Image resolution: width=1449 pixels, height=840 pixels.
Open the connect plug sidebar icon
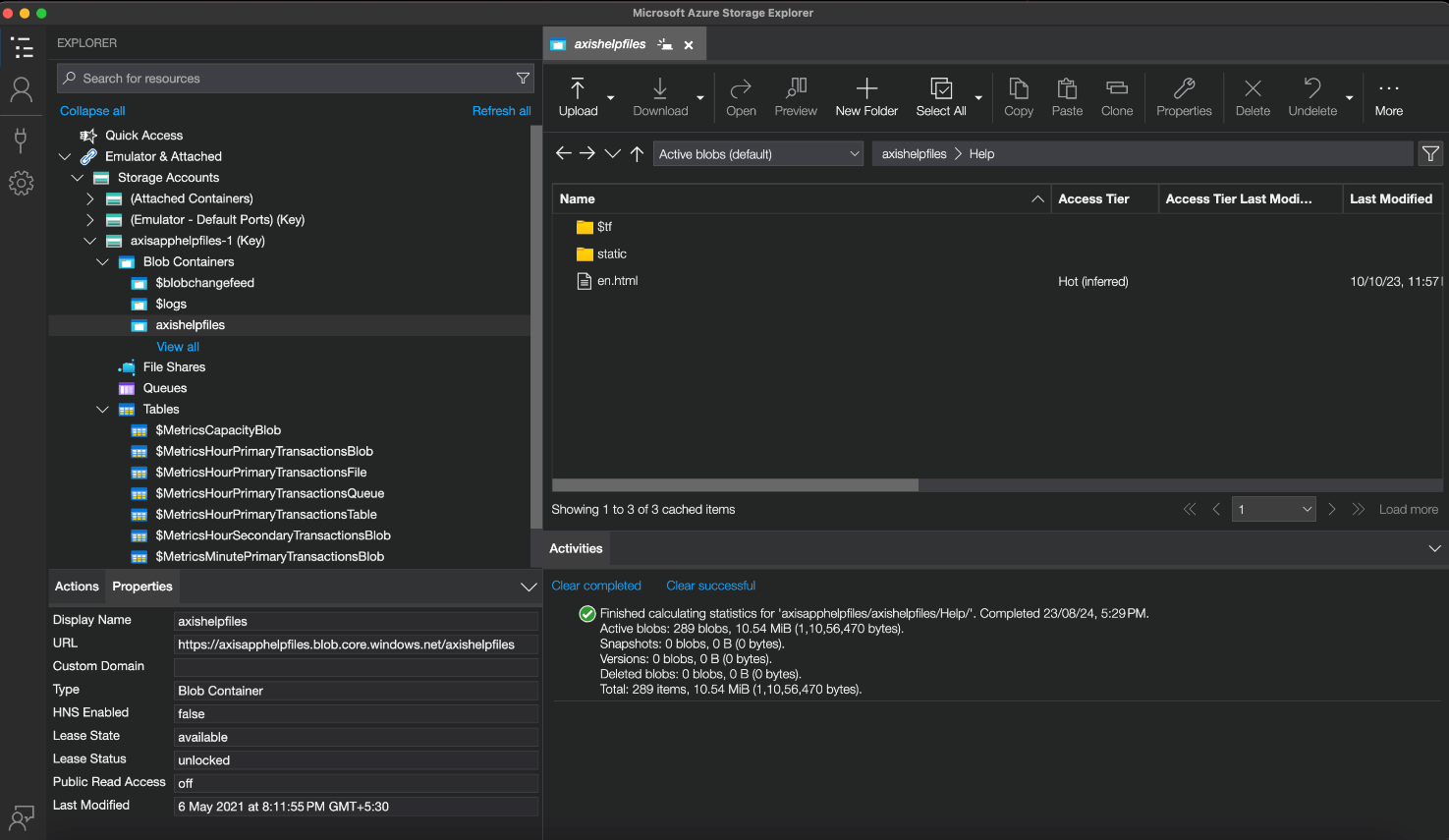click(x=21, y=139)
